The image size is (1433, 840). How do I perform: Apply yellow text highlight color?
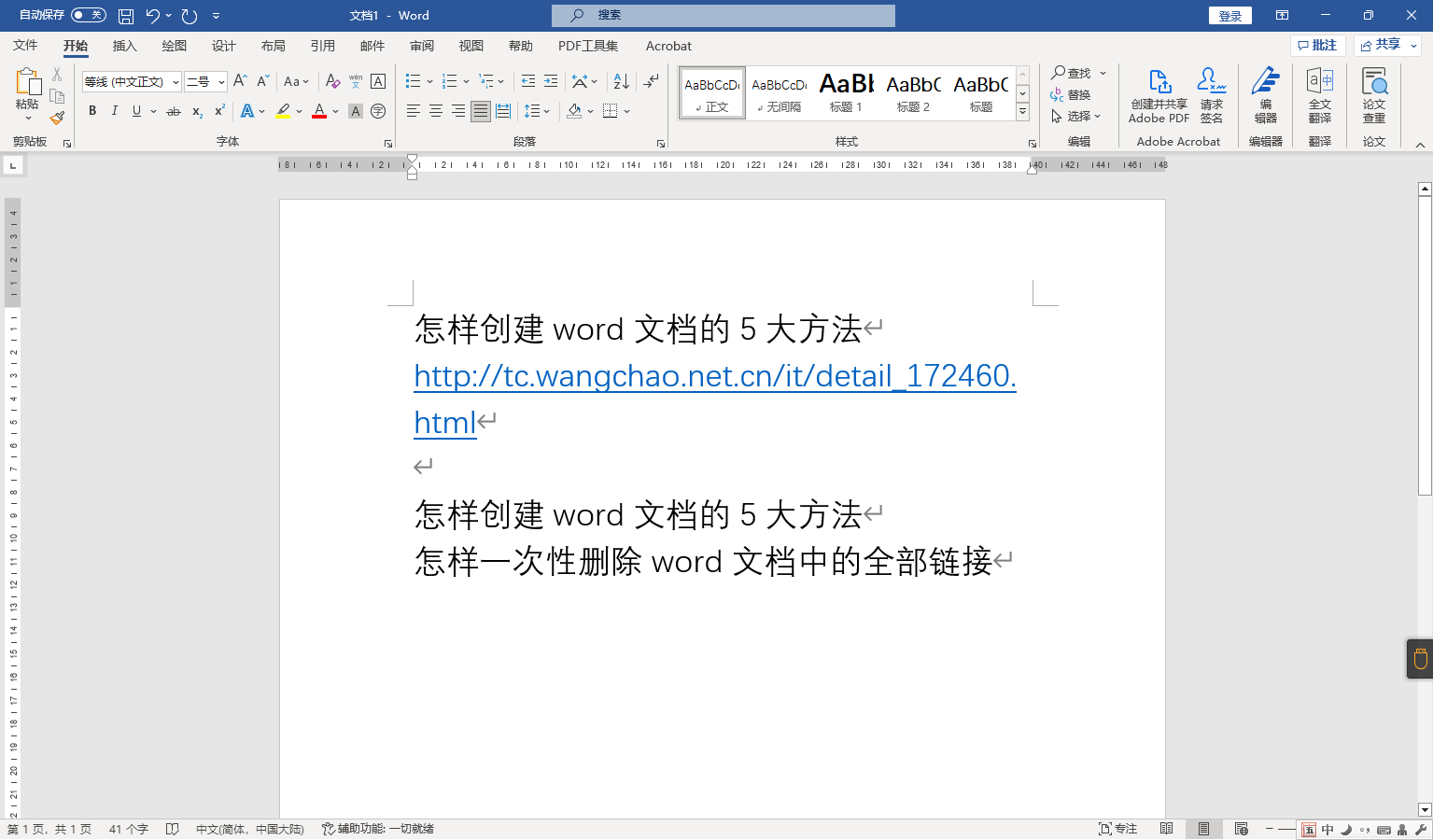click(283, 111)
